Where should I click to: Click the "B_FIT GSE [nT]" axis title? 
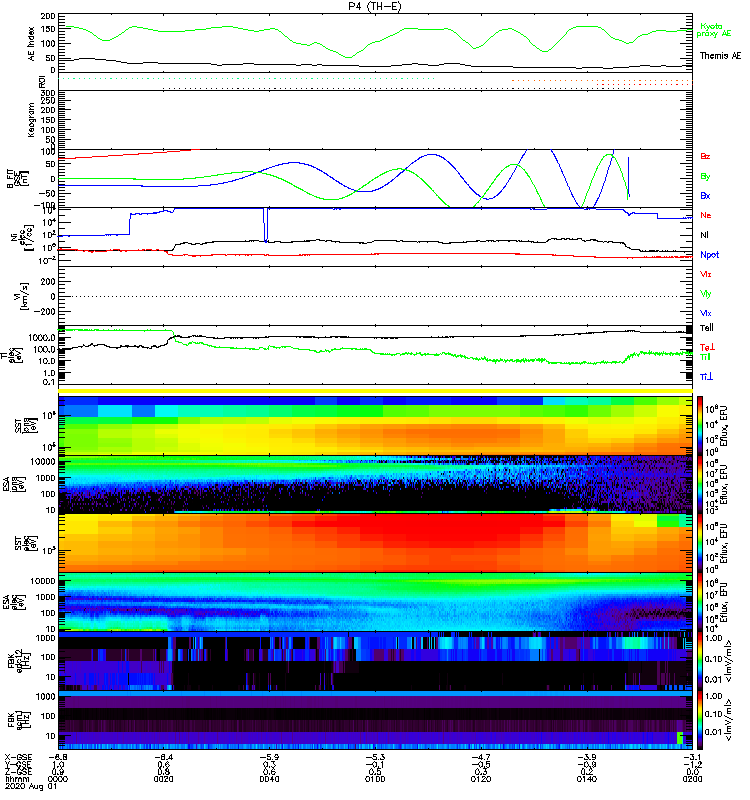pyautogui.click(x=17, y=179)
